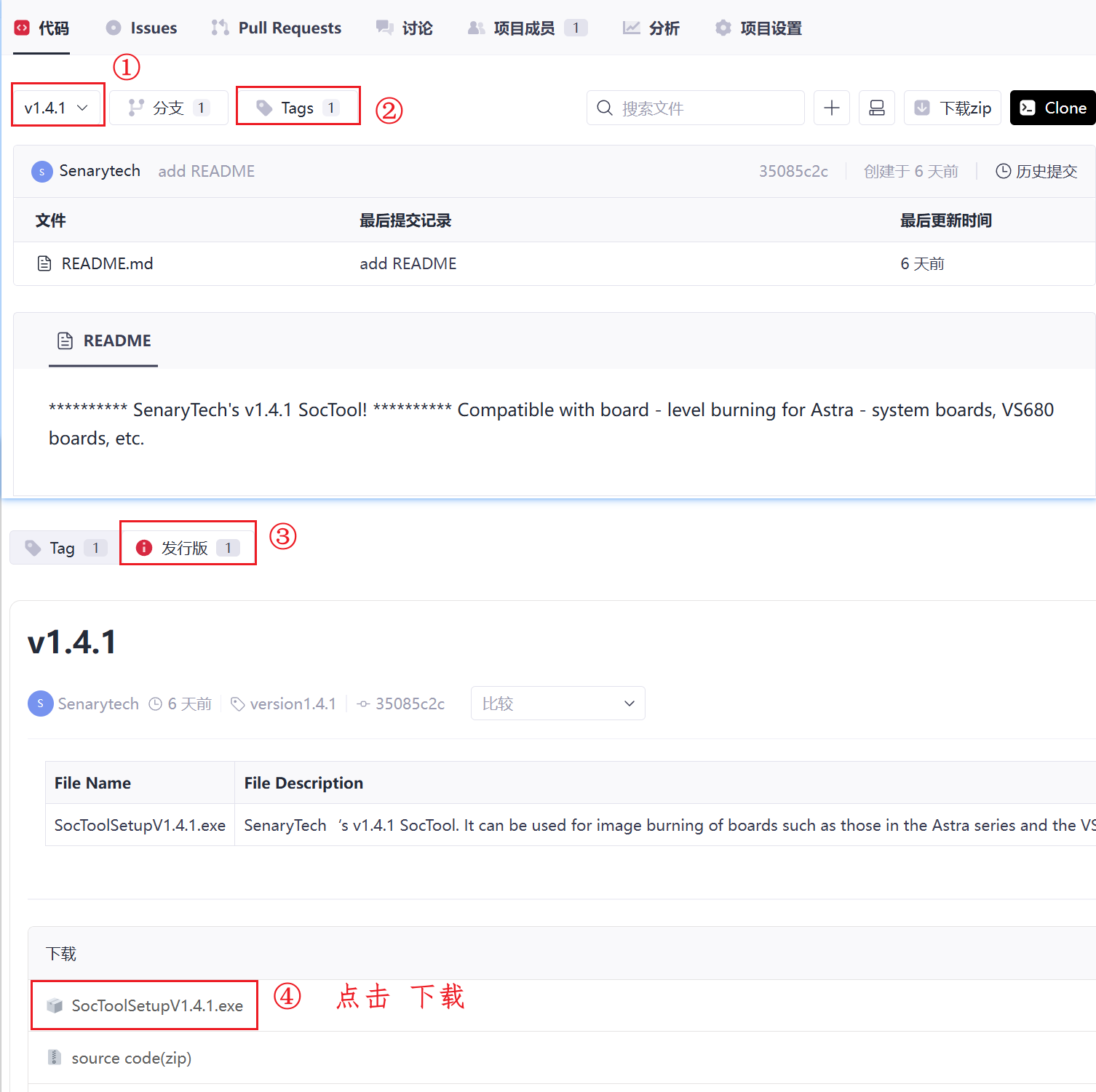Viewport: 1096px width, 1092px height.
Task: Download SocToolSetupV1.4.1.exe from 下载 list
Action: [x=157, y=1005]
